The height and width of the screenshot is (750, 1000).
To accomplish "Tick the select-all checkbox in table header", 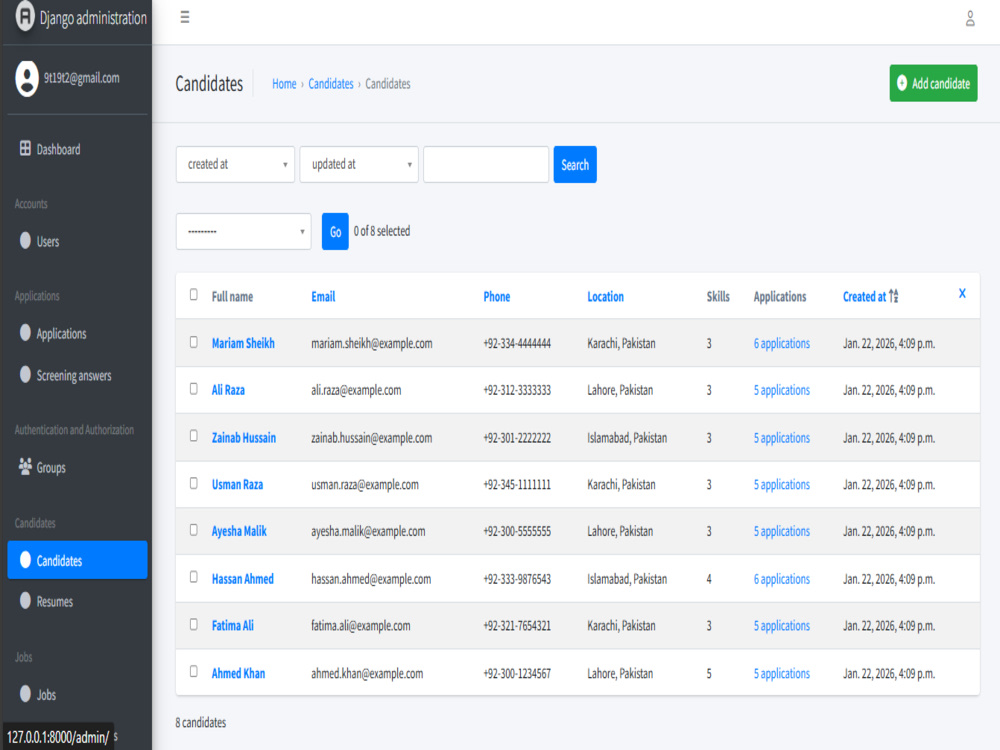I will [x=193, y=294].
